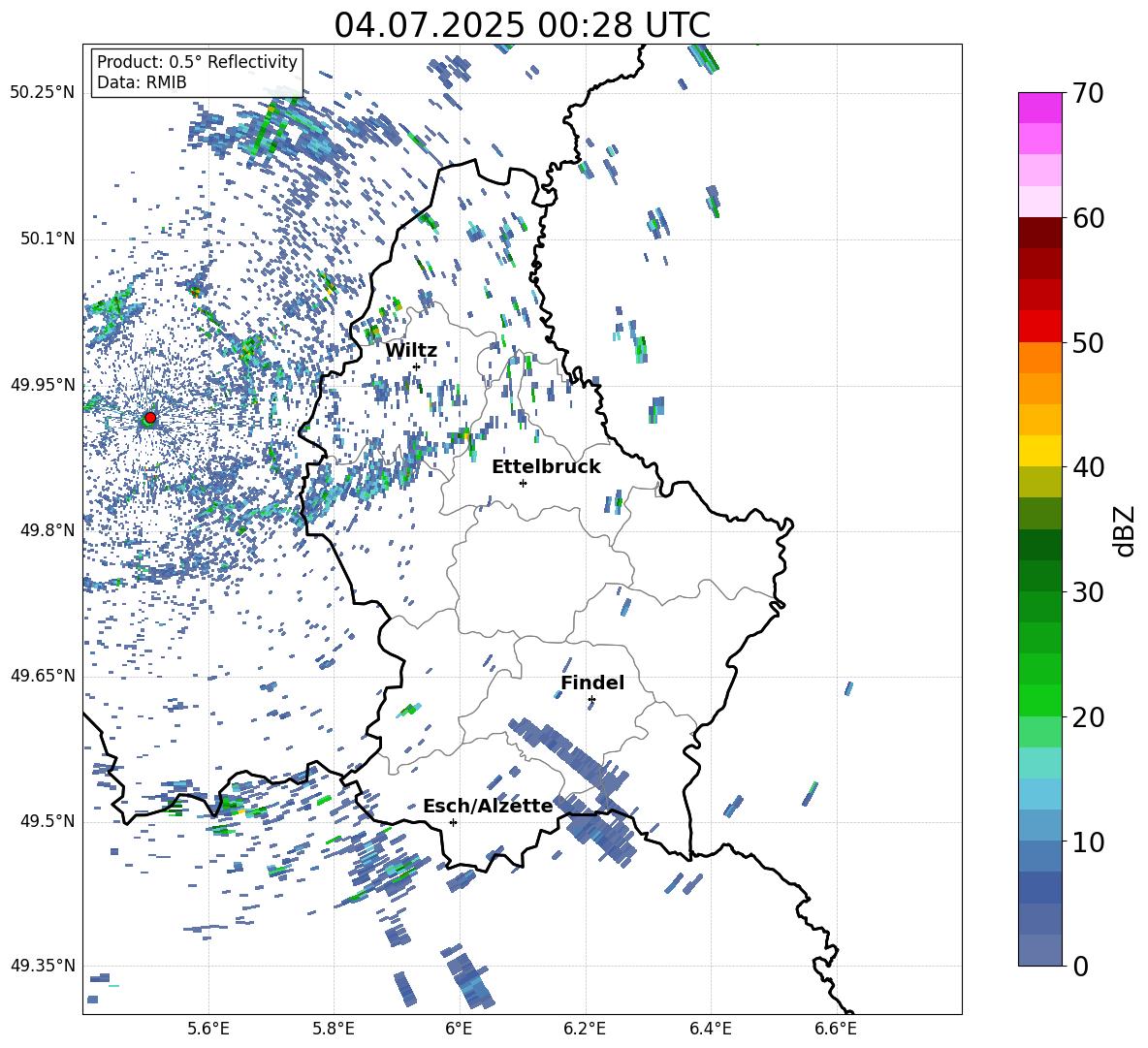1148x1048 pixels.
Task: Pick the dark maroon swatch just below 60 dBZ
Action: coord(1040,234)
